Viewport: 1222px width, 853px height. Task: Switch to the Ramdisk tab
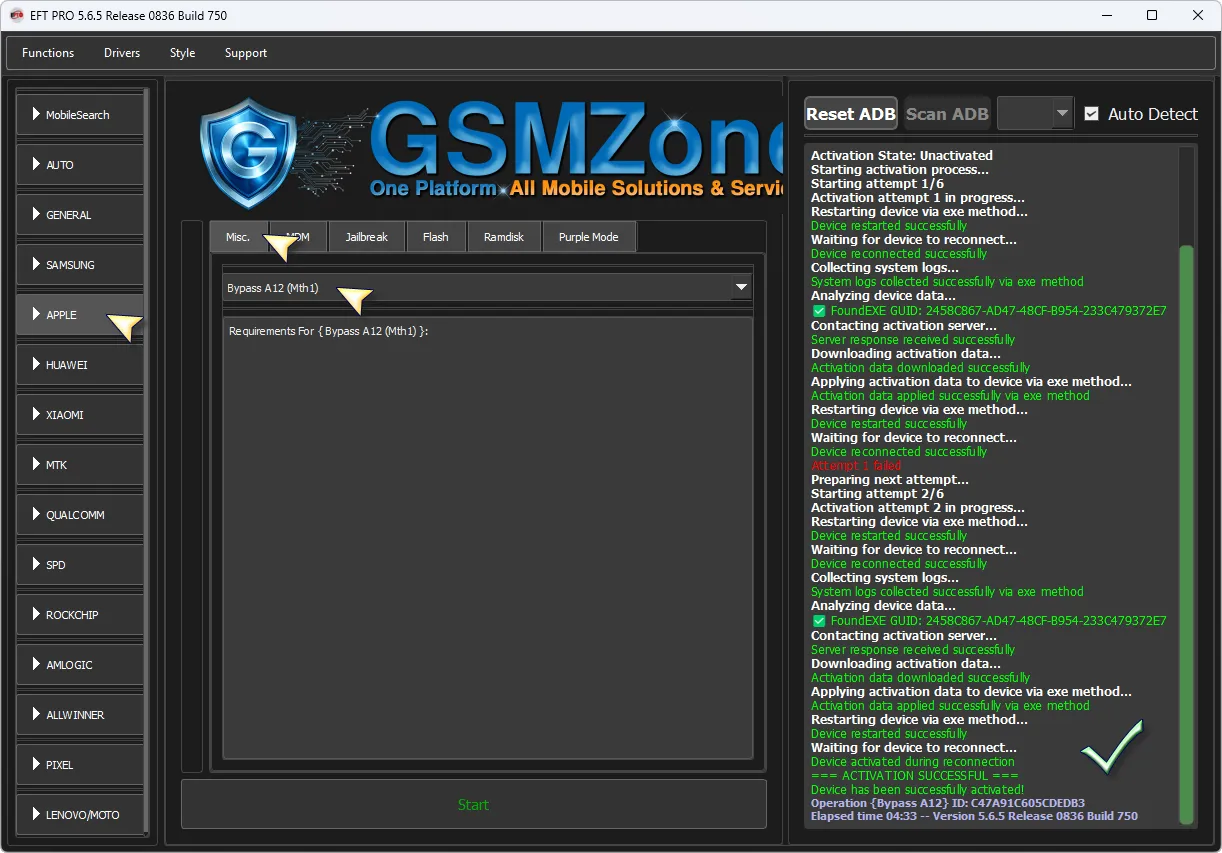(504, 237)
